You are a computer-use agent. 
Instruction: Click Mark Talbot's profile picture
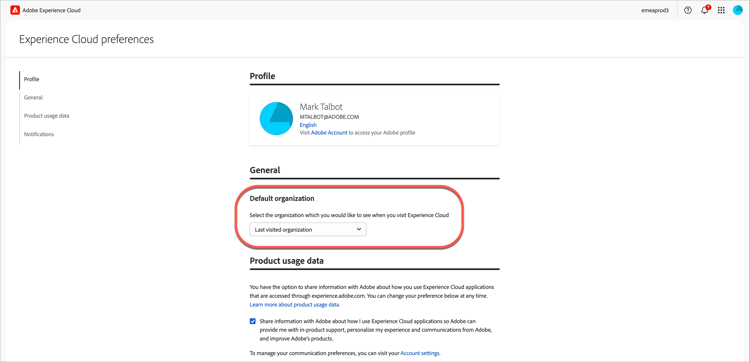pos(276,118)
